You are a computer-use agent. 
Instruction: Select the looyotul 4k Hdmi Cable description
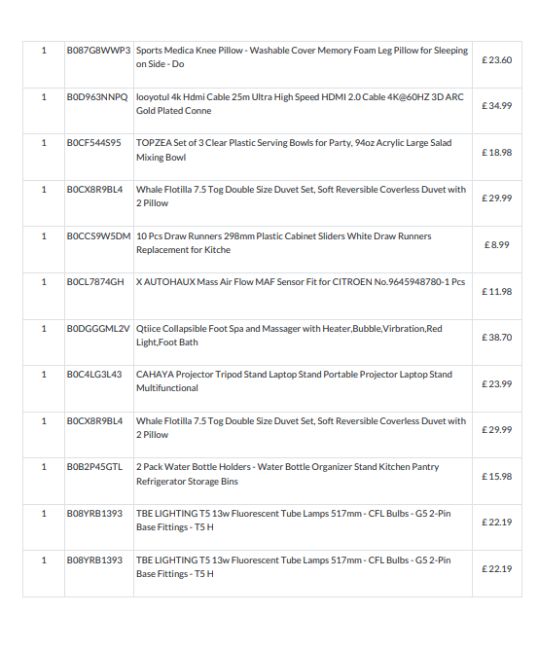[x=300, y=104]
